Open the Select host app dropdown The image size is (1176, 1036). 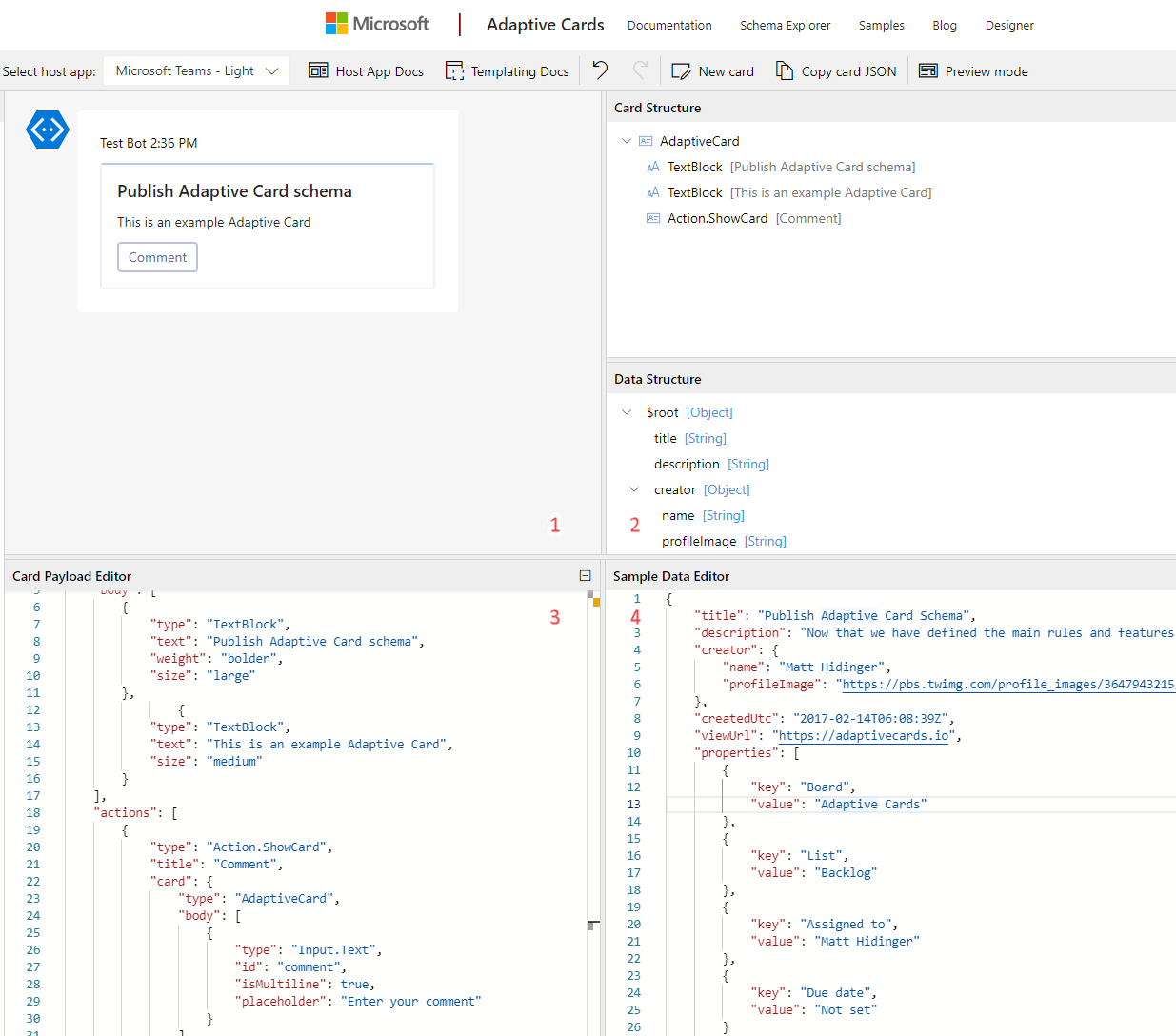[x=196, y=71]
